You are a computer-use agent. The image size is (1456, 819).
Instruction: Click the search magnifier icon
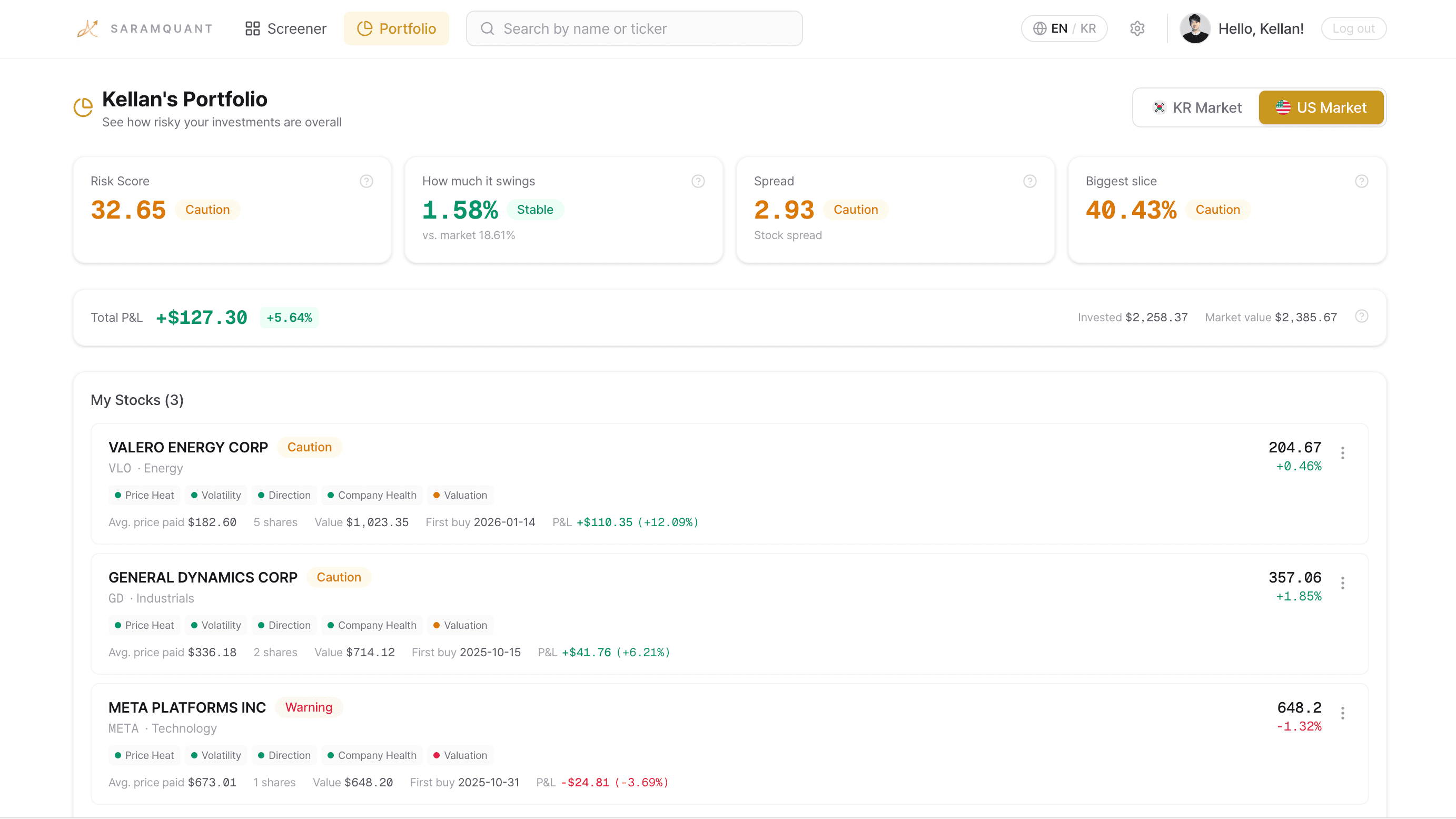[x=487, y=28]
